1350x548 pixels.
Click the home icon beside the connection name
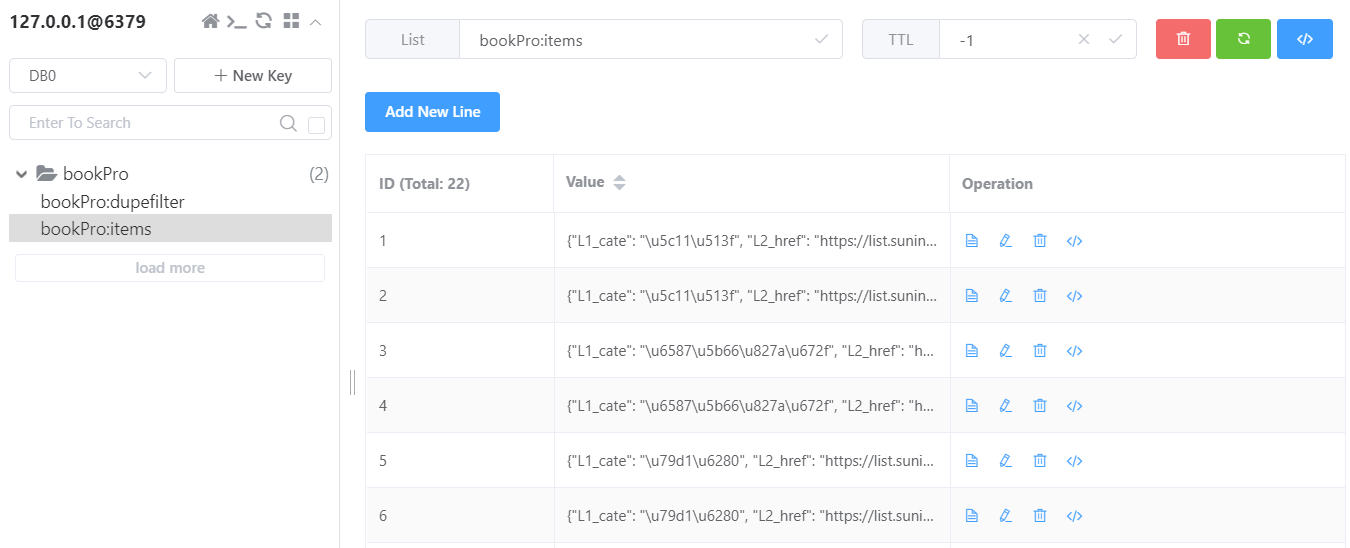210,21
